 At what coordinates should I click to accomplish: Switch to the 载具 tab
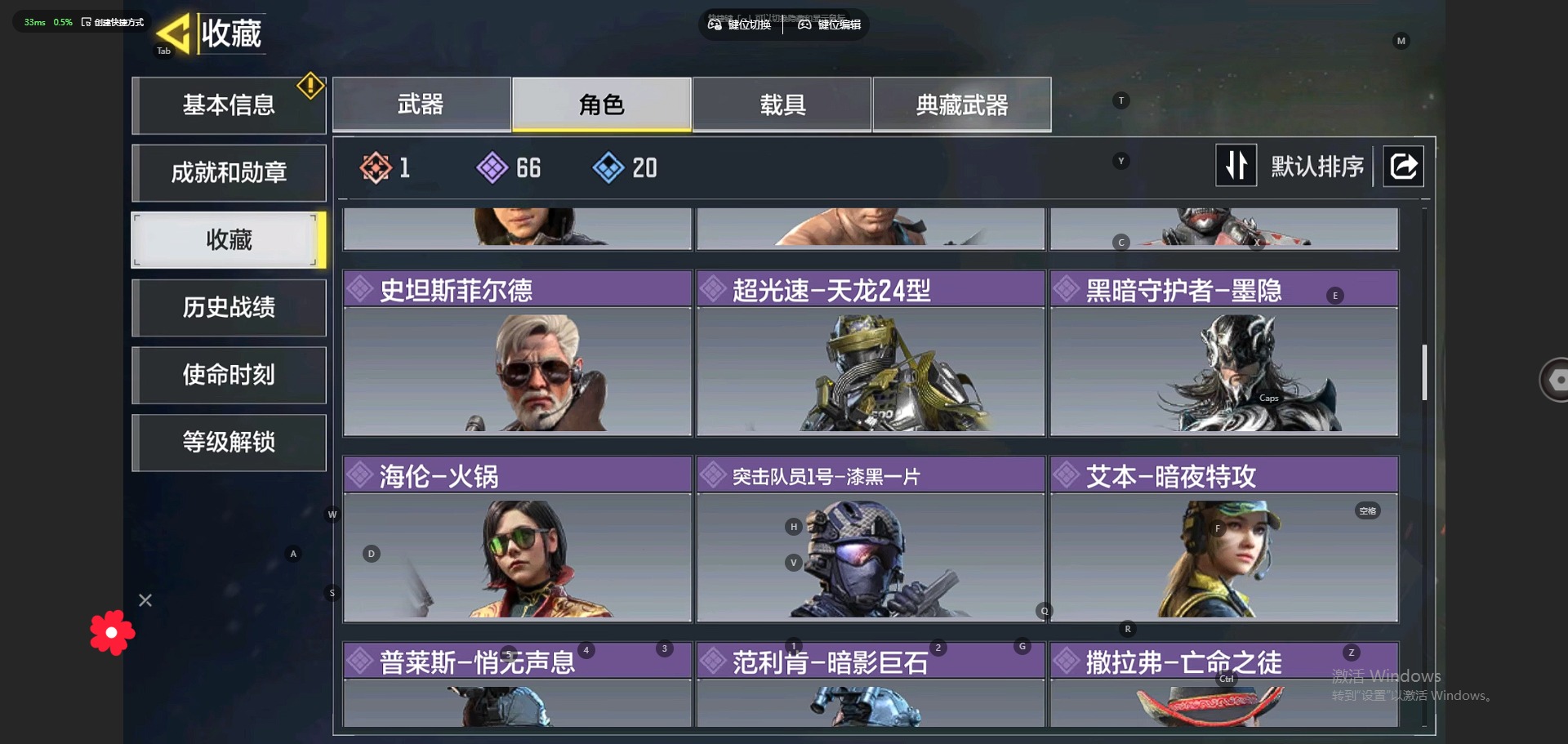pos(782,105)
